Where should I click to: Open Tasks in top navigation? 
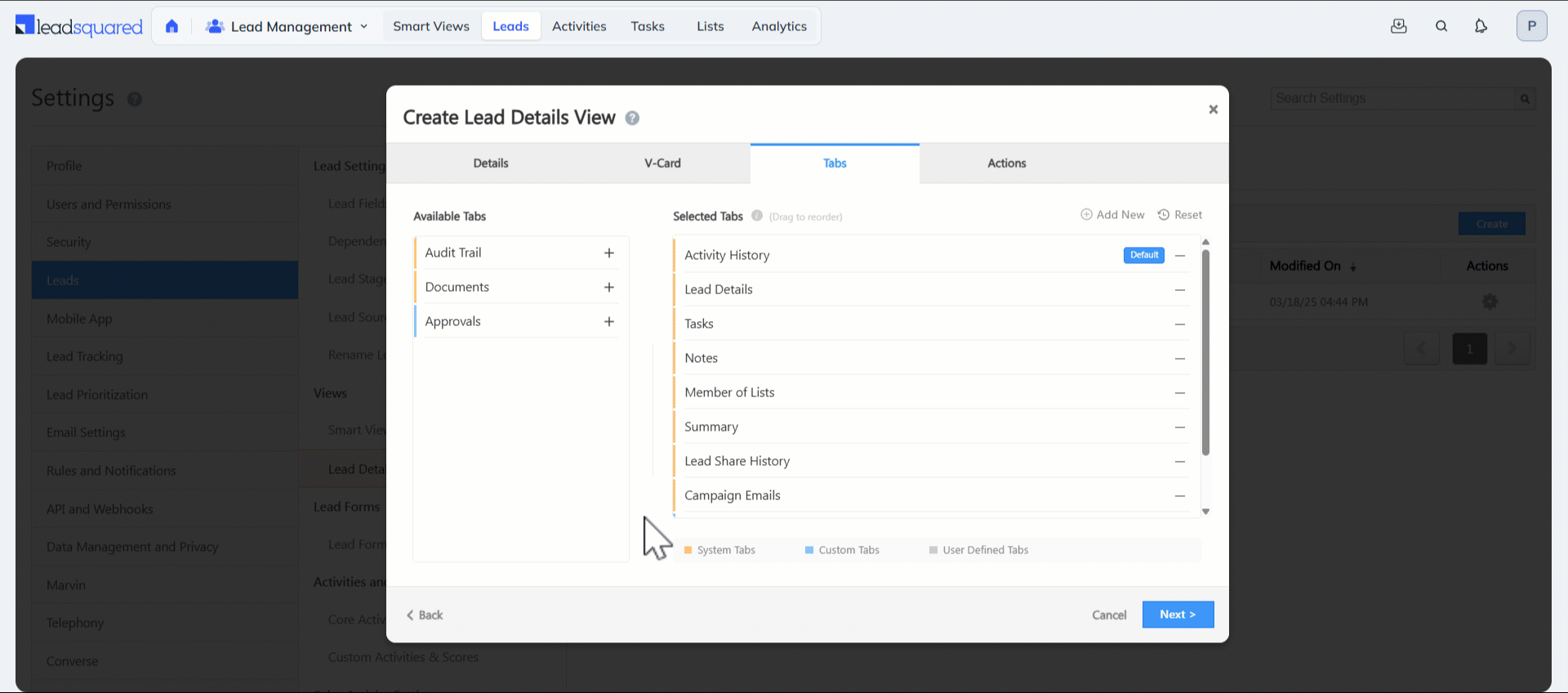tap(648, 26)
